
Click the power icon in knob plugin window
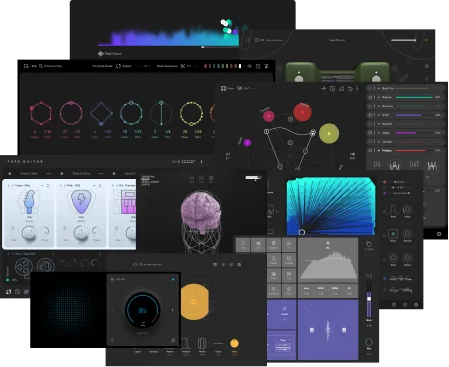tap(173, 340)
